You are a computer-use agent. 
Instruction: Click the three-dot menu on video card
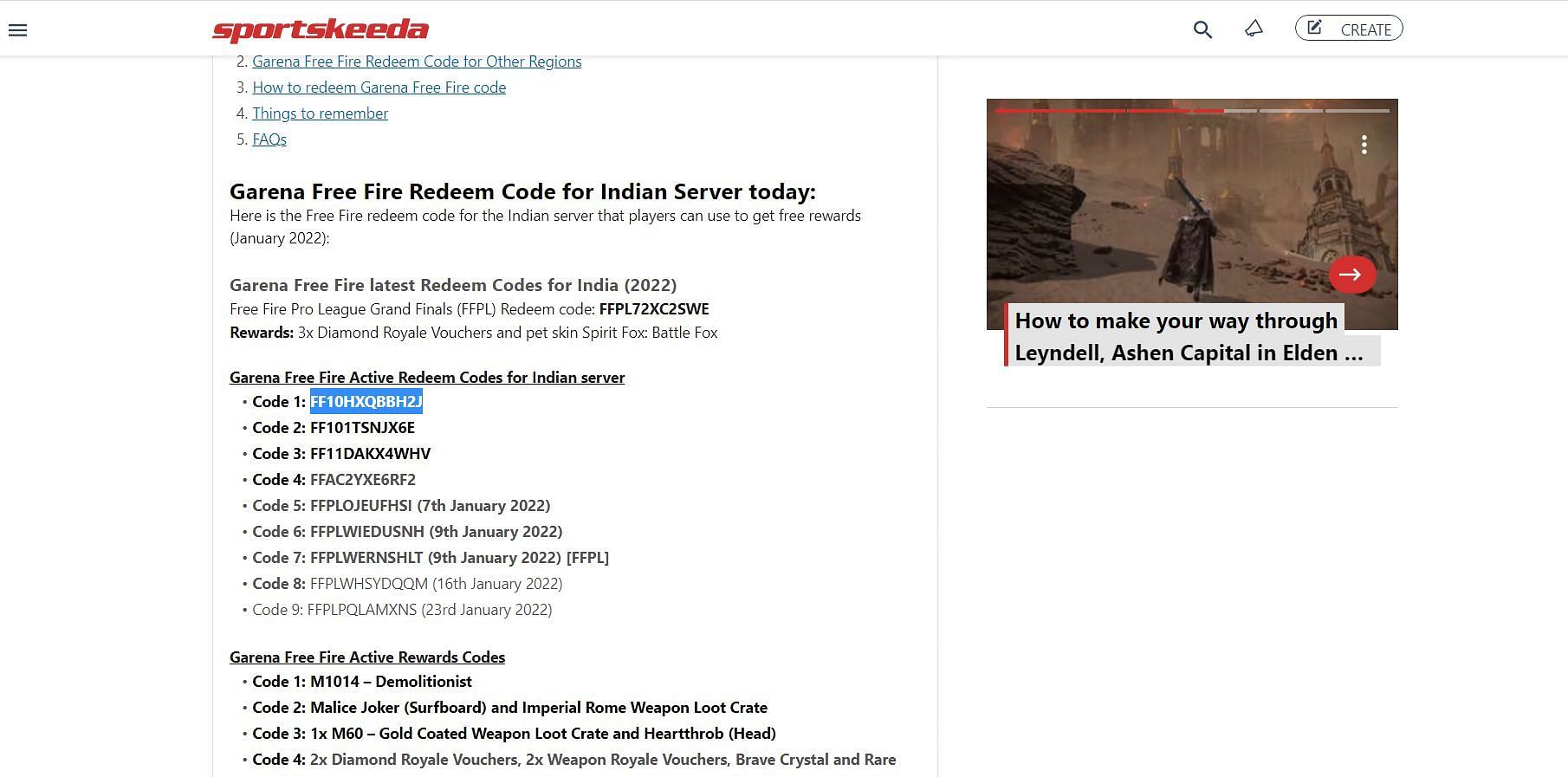click(1364, 145)
